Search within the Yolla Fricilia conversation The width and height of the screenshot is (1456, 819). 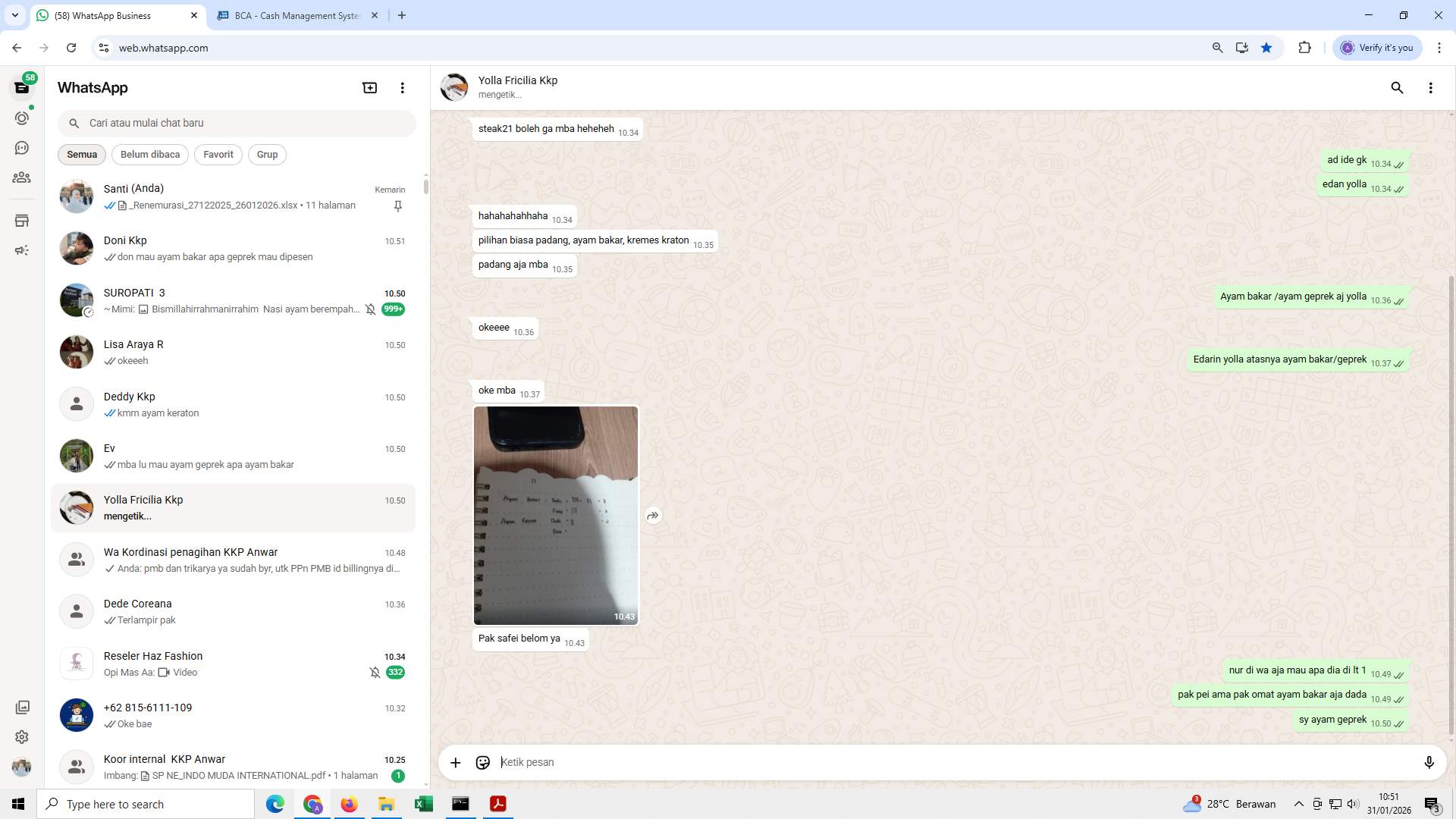tap(1397, 88)
